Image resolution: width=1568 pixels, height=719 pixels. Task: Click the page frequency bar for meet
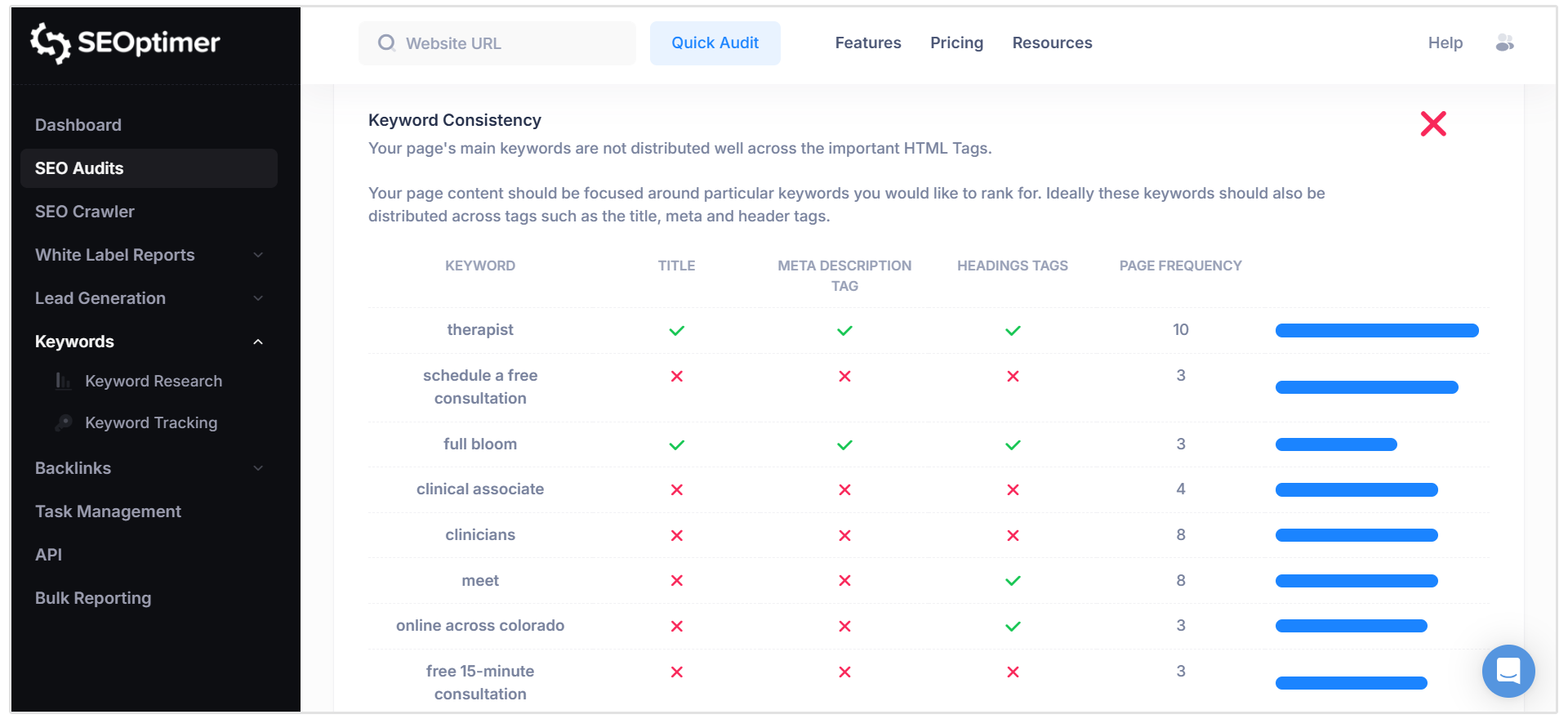1356,581
